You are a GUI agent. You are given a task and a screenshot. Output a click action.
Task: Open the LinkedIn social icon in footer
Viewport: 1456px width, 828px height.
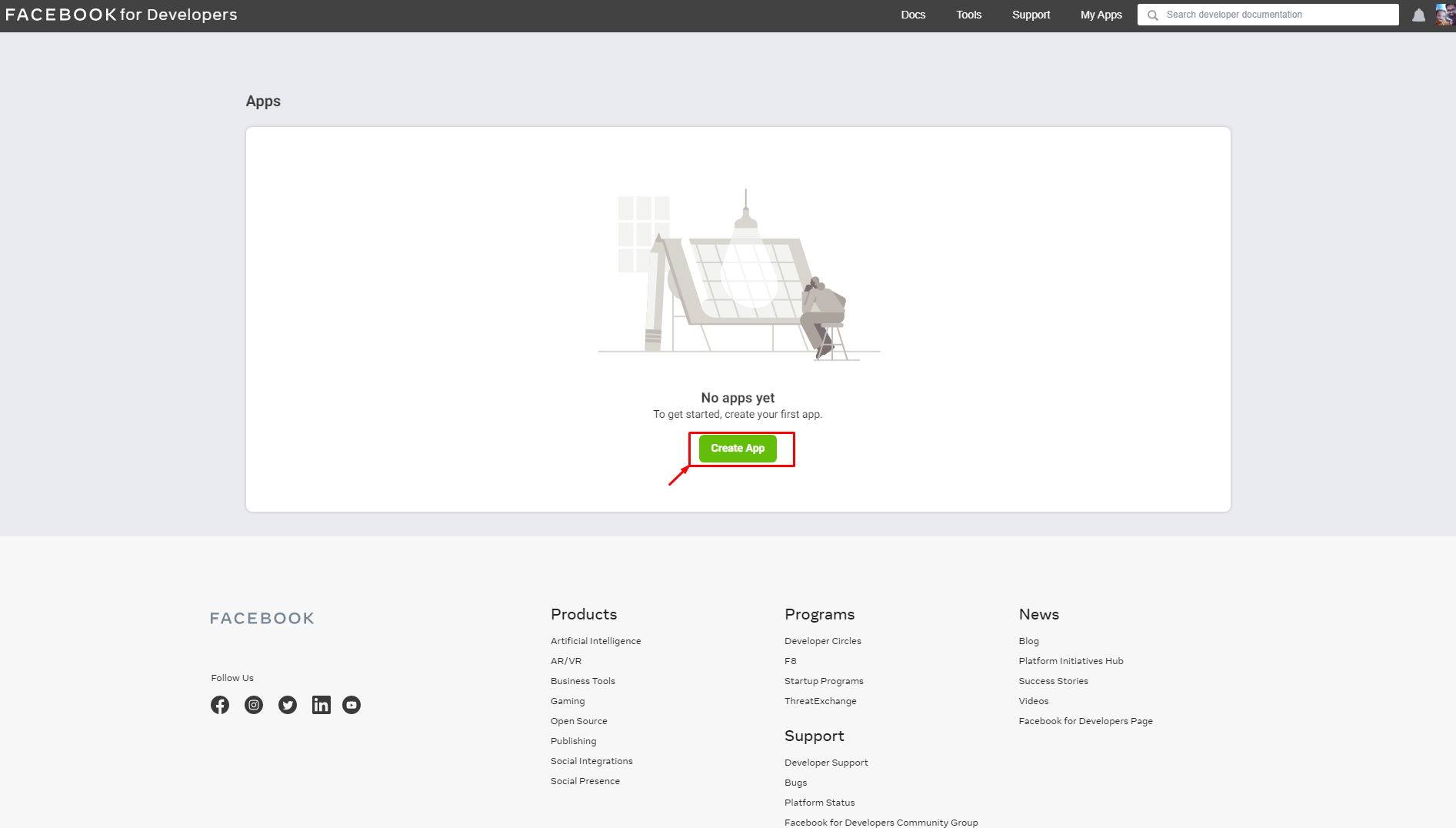click(x=322, y=705)
